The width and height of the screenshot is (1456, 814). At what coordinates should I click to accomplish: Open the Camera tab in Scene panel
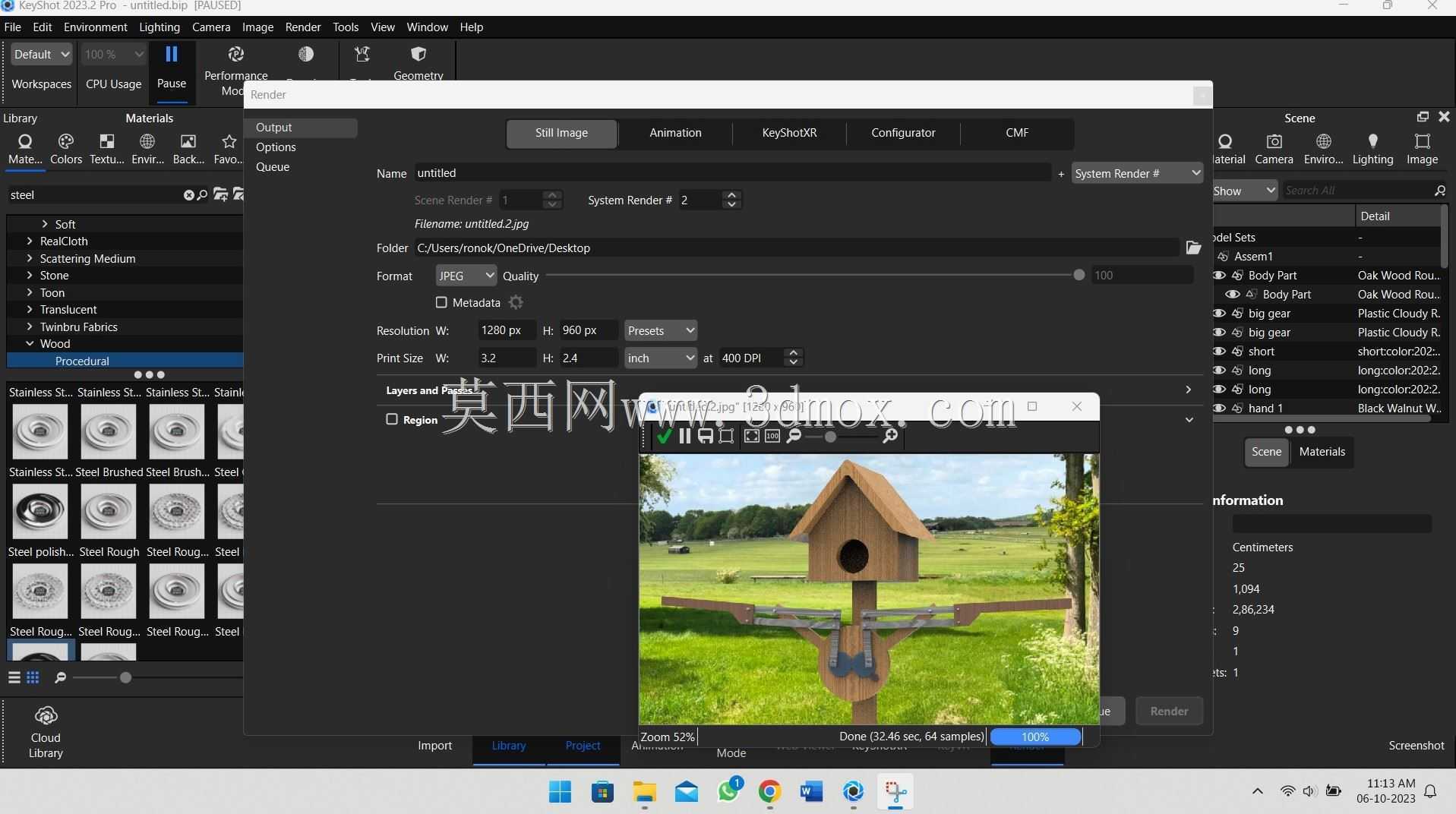1274,149
